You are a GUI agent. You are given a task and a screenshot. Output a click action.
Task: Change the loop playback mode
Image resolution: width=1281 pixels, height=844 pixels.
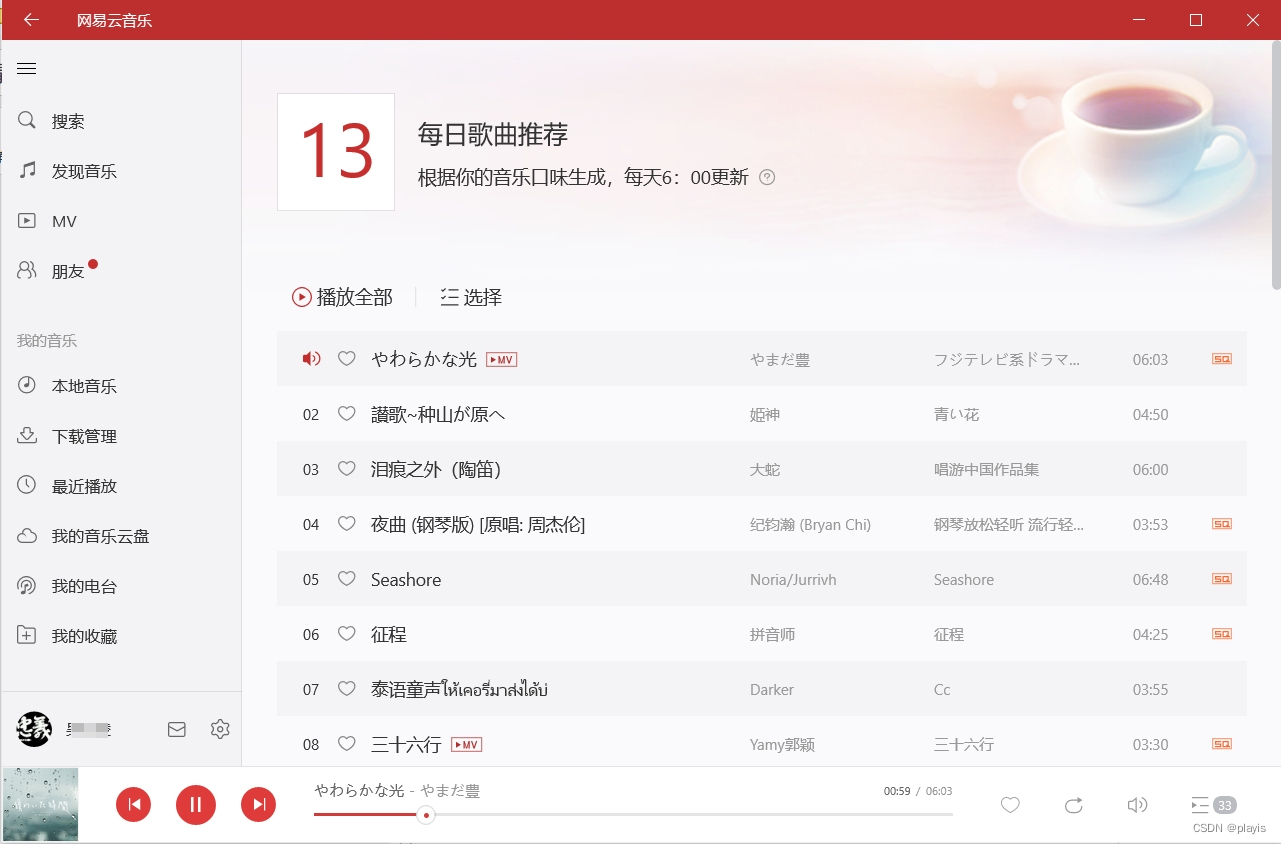click(x=1073, y=805)
